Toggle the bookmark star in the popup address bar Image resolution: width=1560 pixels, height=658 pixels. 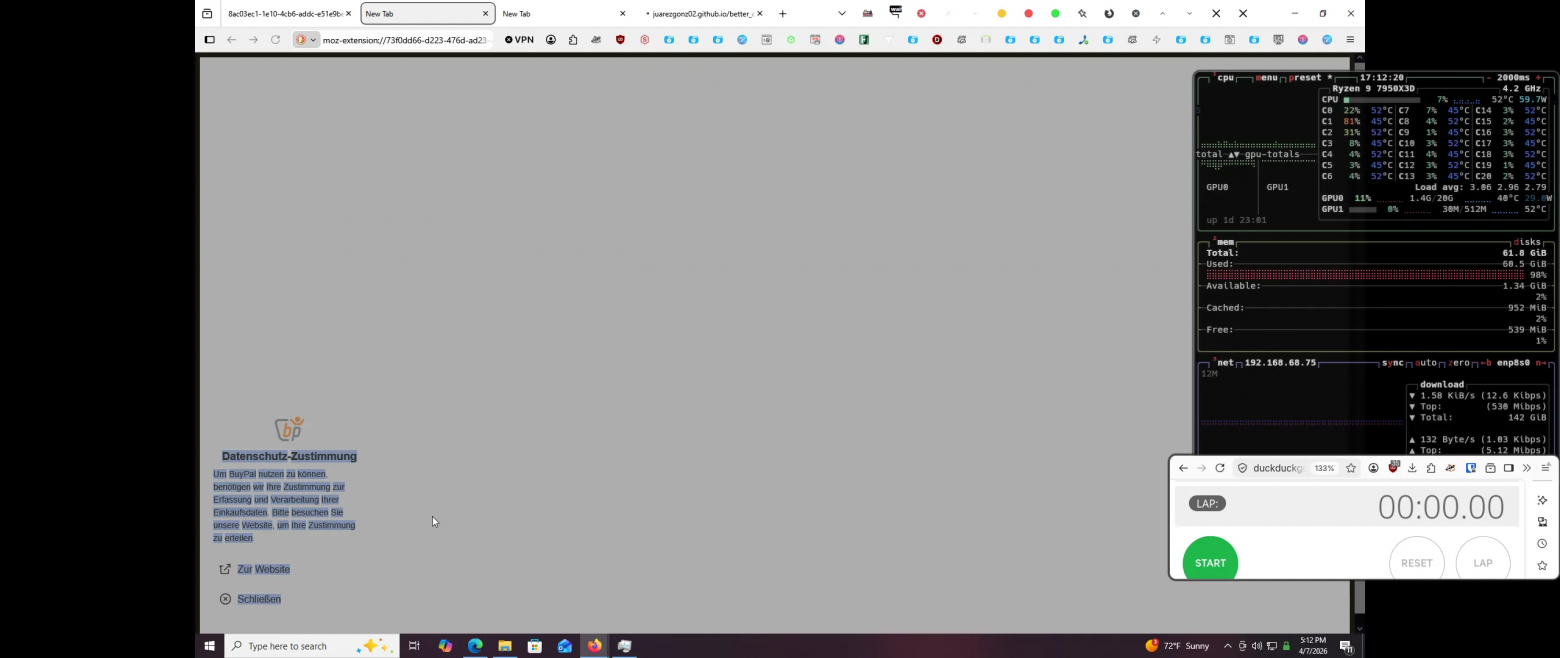click(1351, 468)
